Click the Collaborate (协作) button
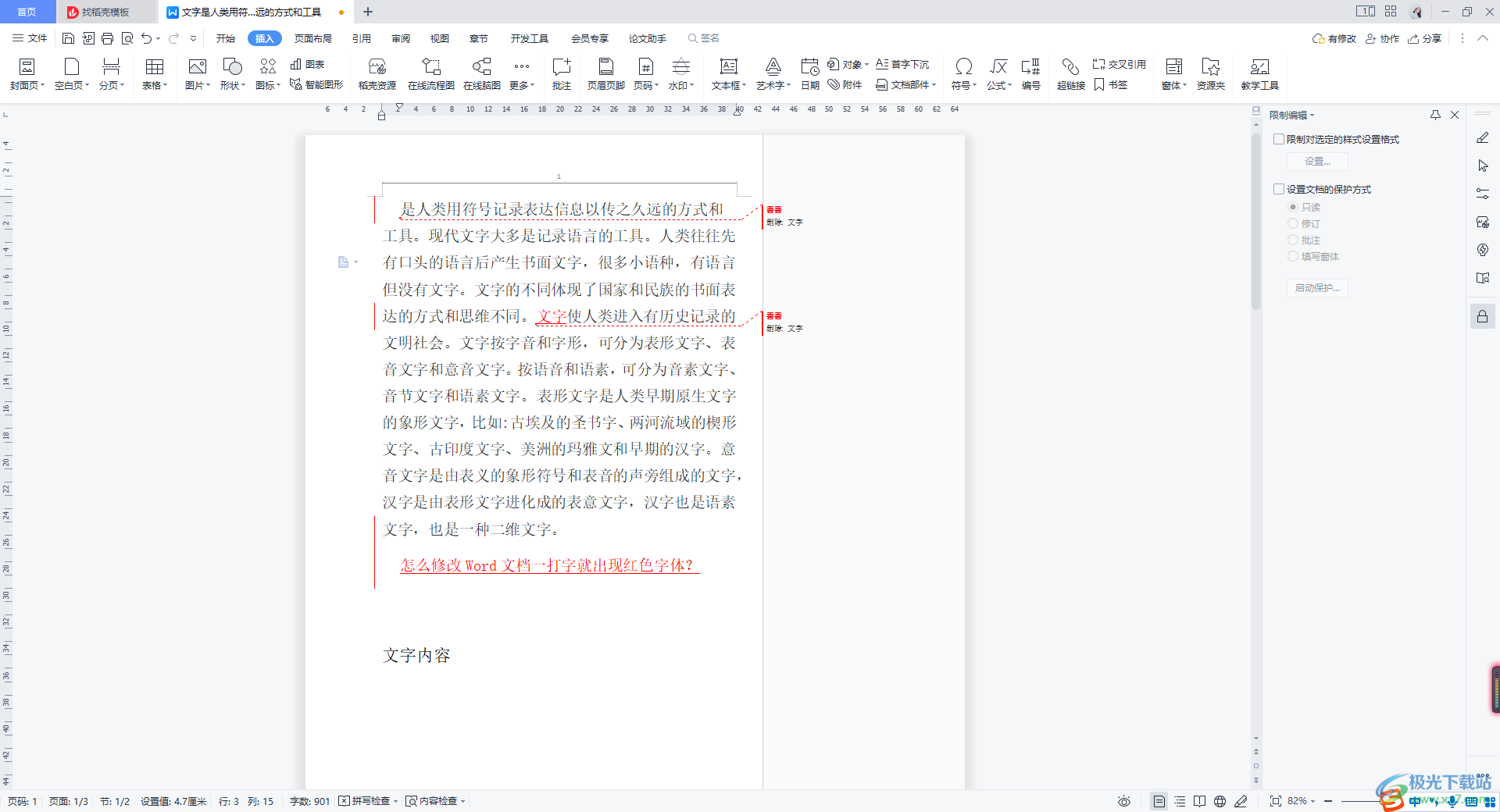This screenshot has width=1500, height=812. 1382,38
